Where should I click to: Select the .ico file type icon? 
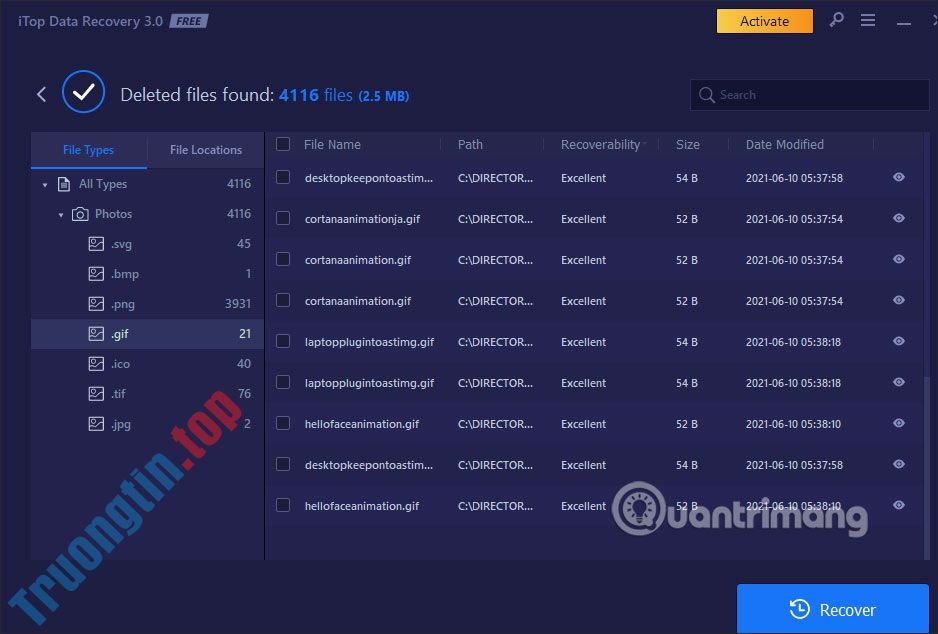(96, 364)
